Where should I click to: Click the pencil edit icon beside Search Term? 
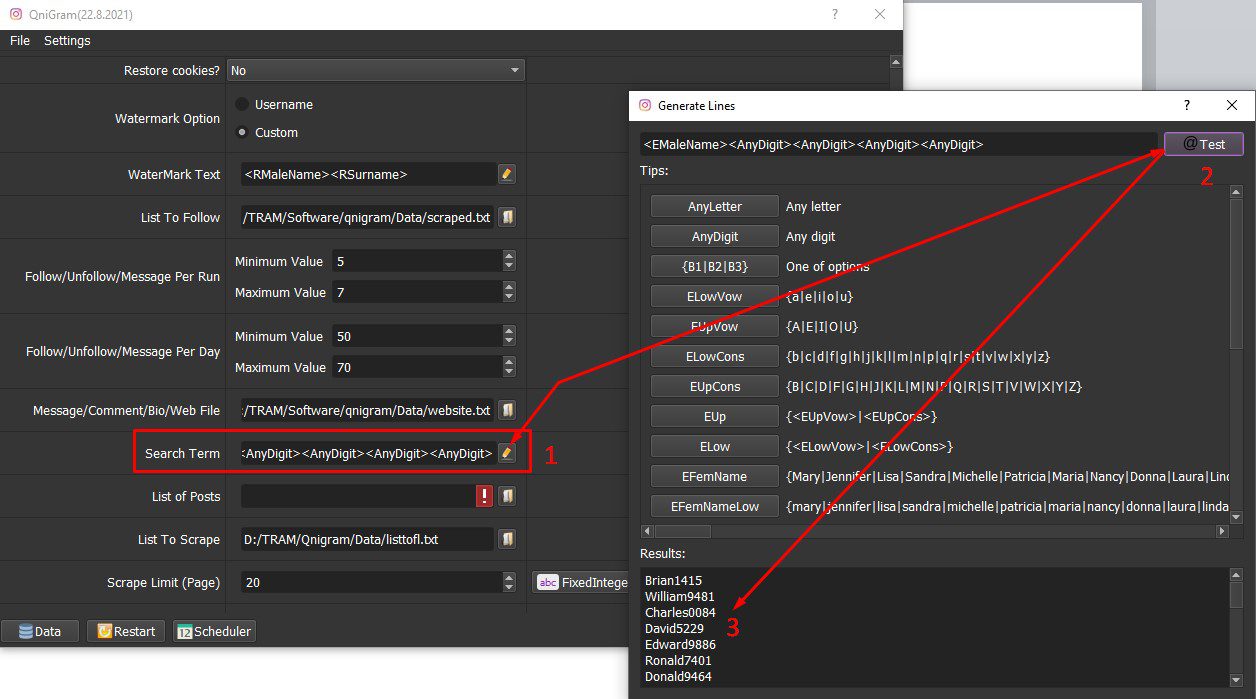coord(506,453)
